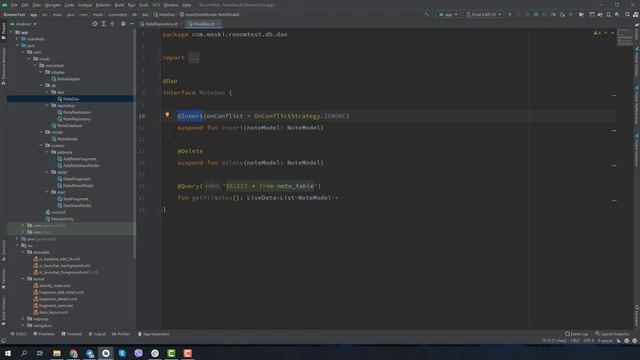Select NoteAdapter in the project tree
Viewport: 640px width, 360px height.
point(65,79)
